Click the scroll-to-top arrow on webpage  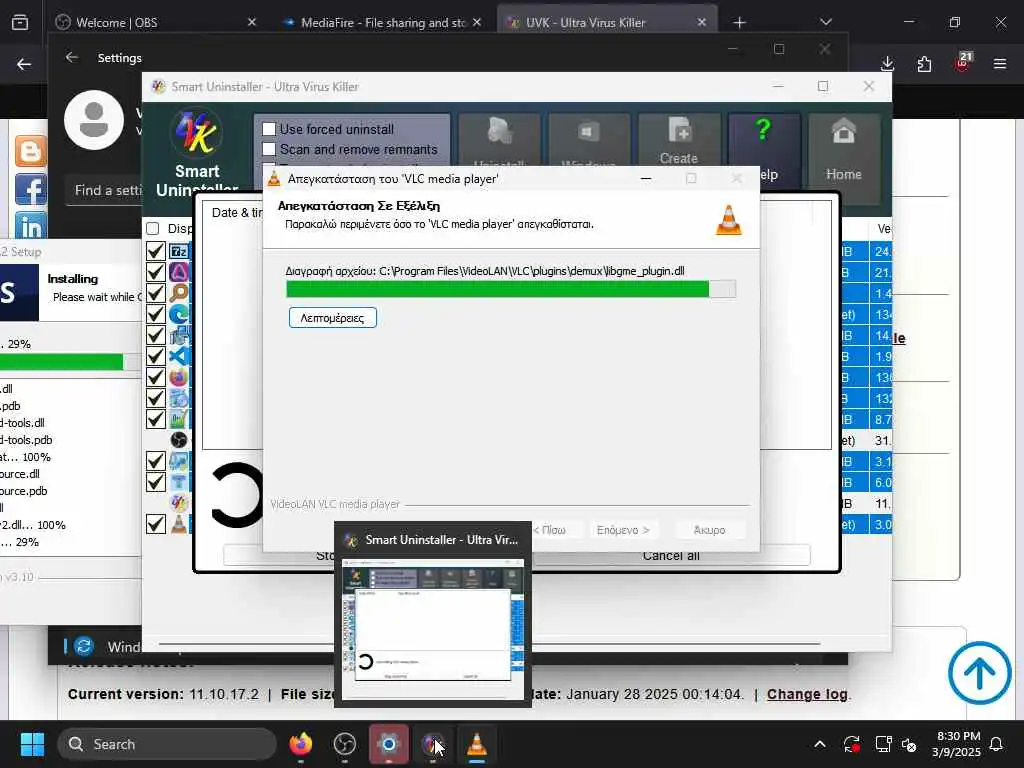tap(980, 673)
